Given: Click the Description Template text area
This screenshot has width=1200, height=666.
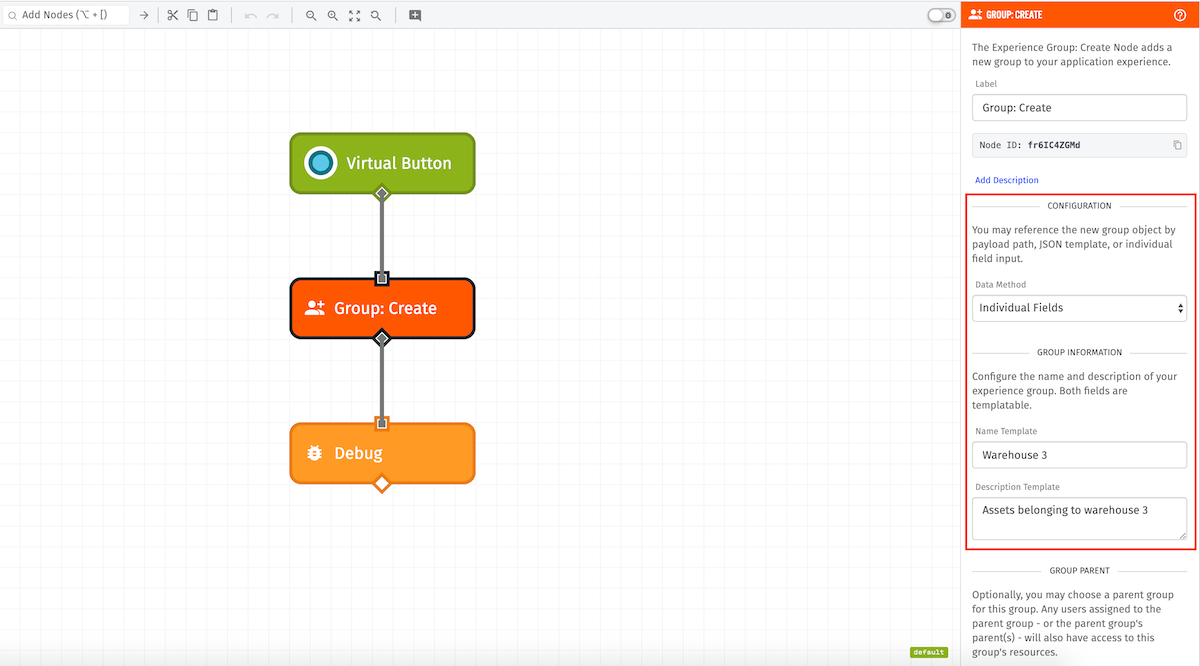Looking at the screenshot, I should (1079, 519).
